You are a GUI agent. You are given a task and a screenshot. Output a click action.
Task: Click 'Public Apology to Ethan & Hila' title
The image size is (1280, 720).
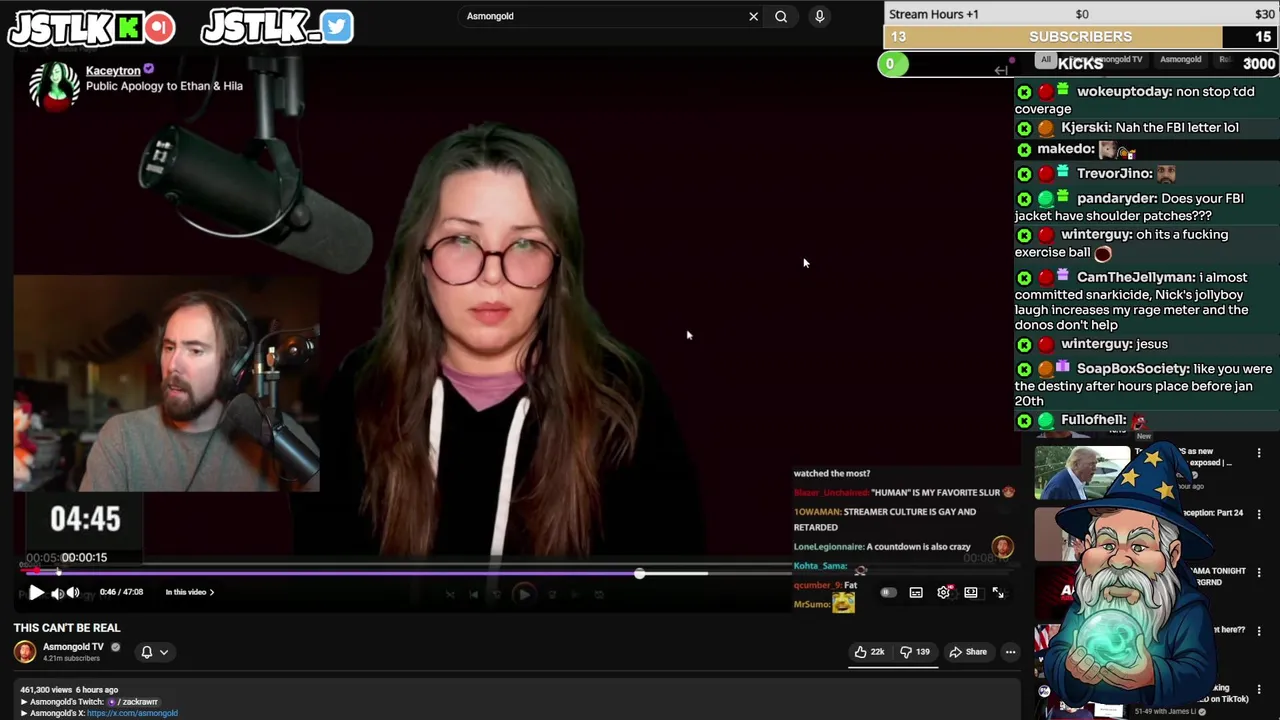pos(164,86)
